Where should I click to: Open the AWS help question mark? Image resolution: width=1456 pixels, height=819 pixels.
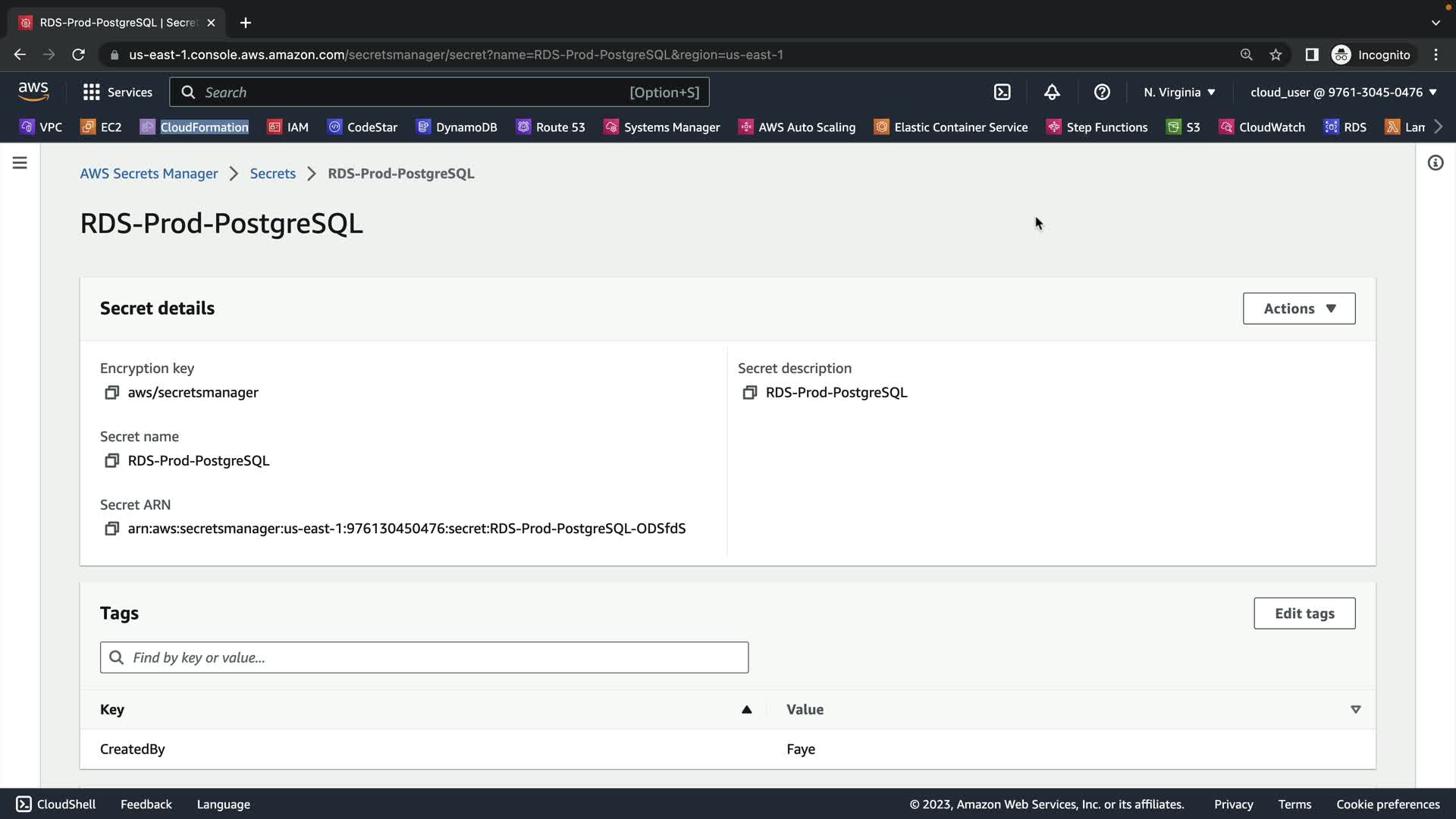click(x=1102, y=92)
